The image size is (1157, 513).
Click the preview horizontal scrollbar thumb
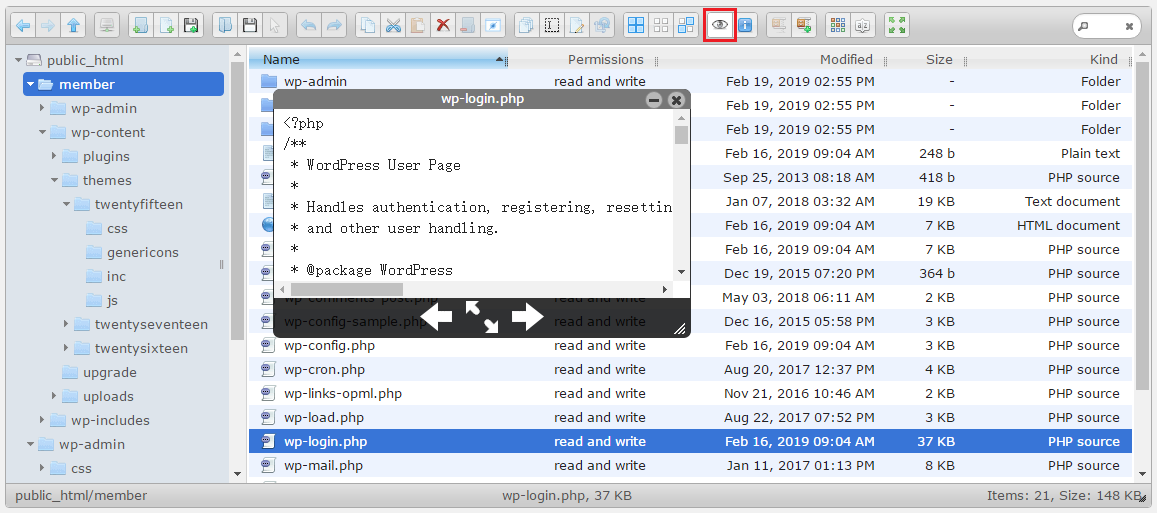347,289
